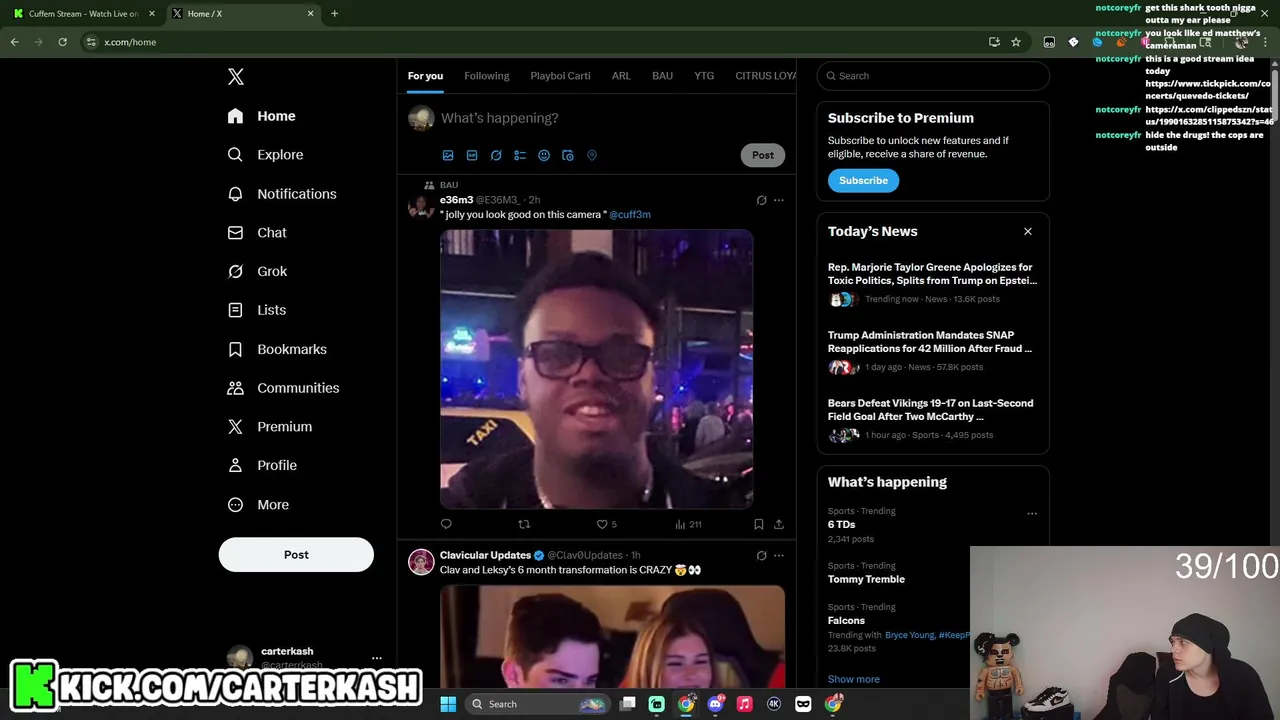Open Grok in sidebar
The height and width of the screenshot is (720, 1280).
point(257,271)
